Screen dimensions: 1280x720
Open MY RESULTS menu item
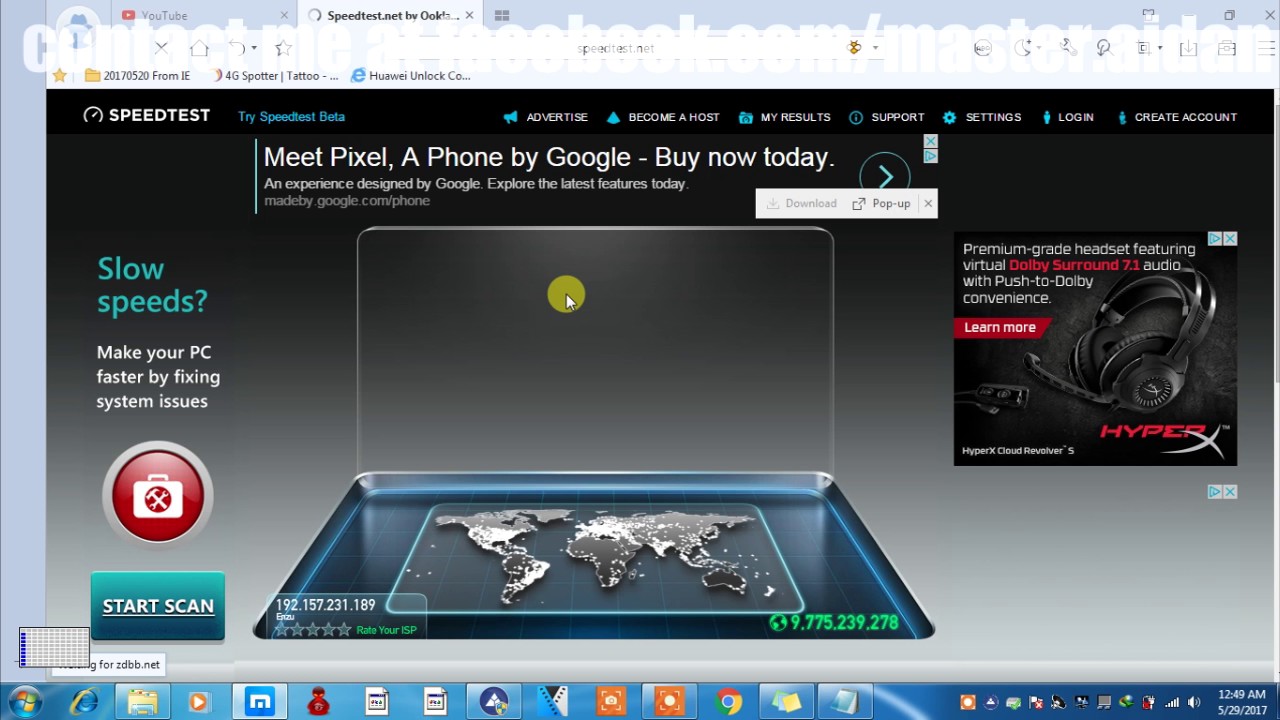tap(785, 117)
